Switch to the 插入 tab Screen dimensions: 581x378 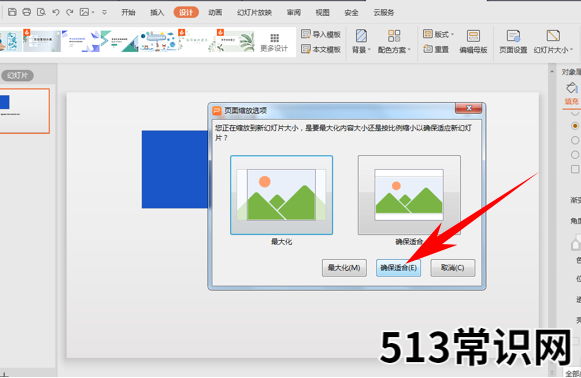pyautogui.click(x=157, y=13)
